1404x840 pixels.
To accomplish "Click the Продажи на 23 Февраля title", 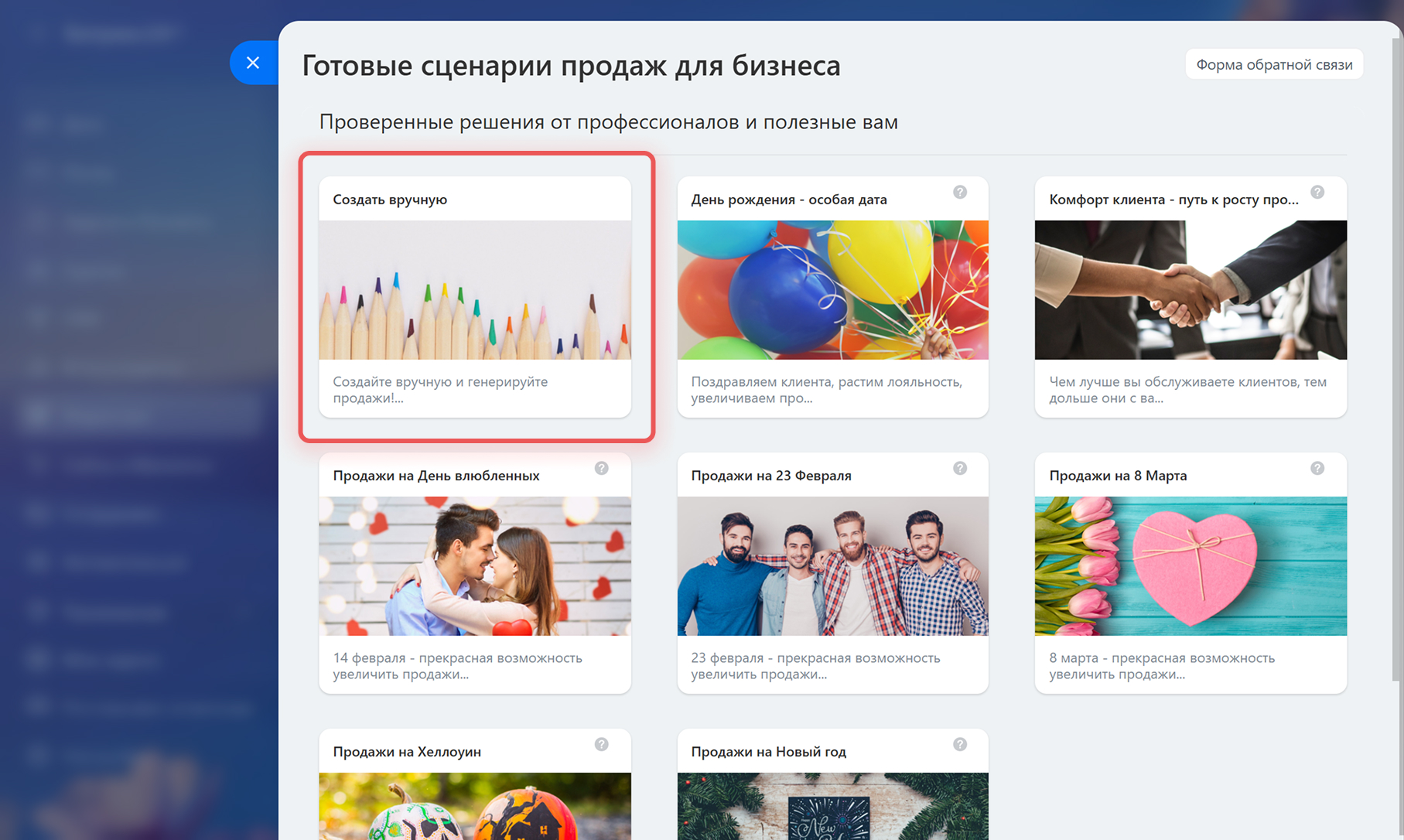I will 771,476.
